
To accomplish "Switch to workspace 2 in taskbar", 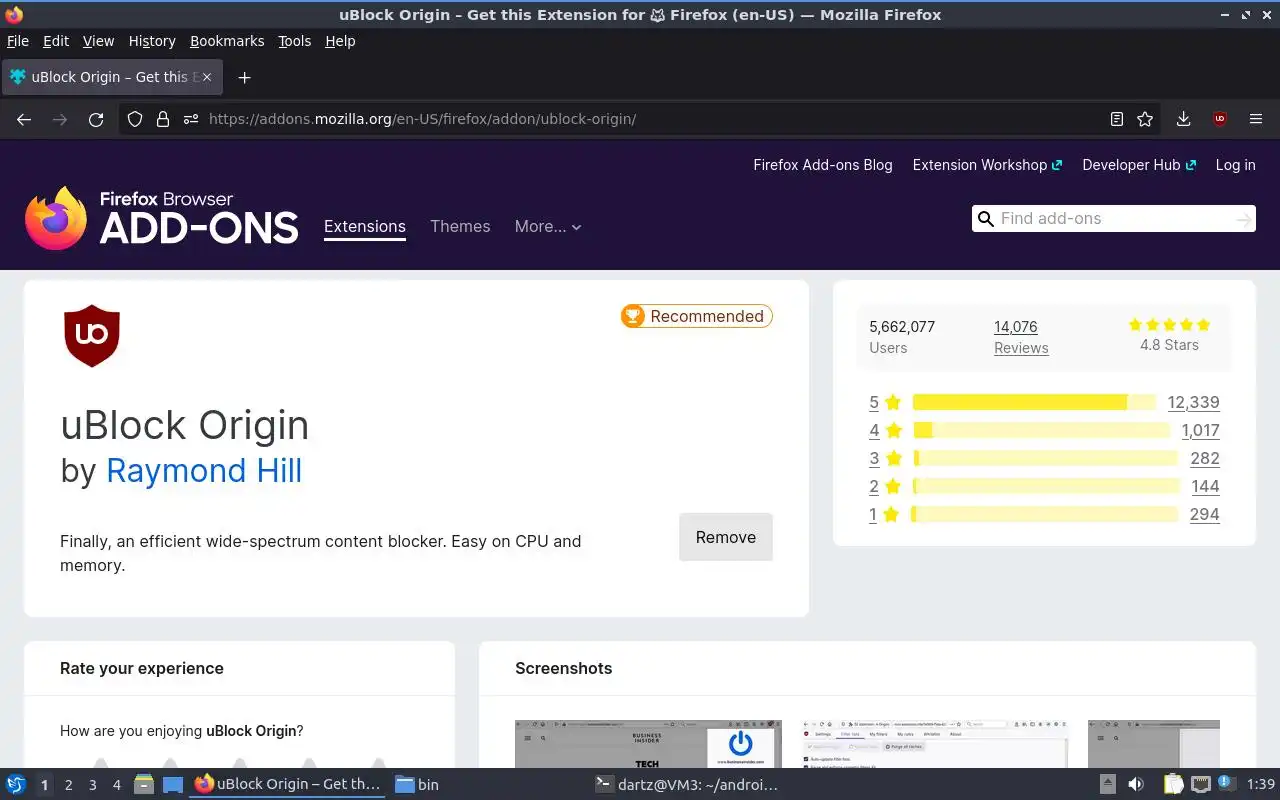I will tap(68, 785).
